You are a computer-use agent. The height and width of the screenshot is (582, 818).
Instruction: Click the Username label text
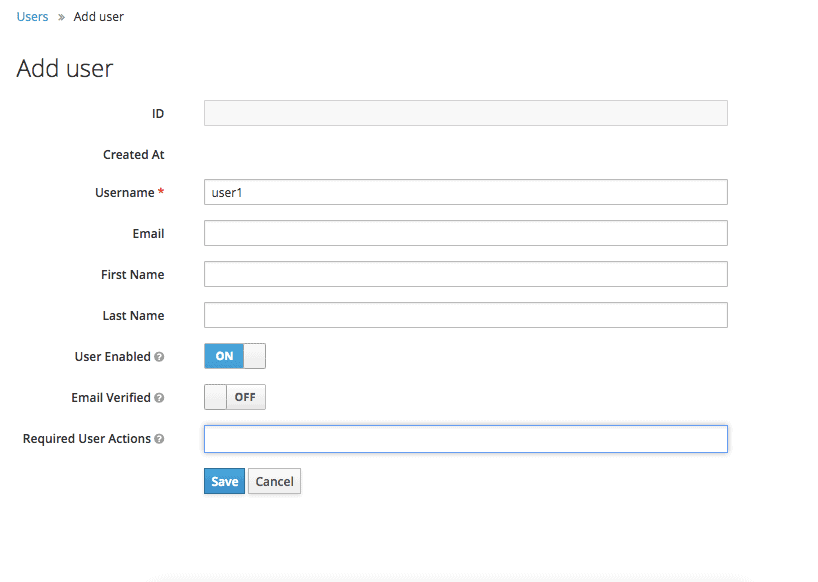(x=125, y=193)
